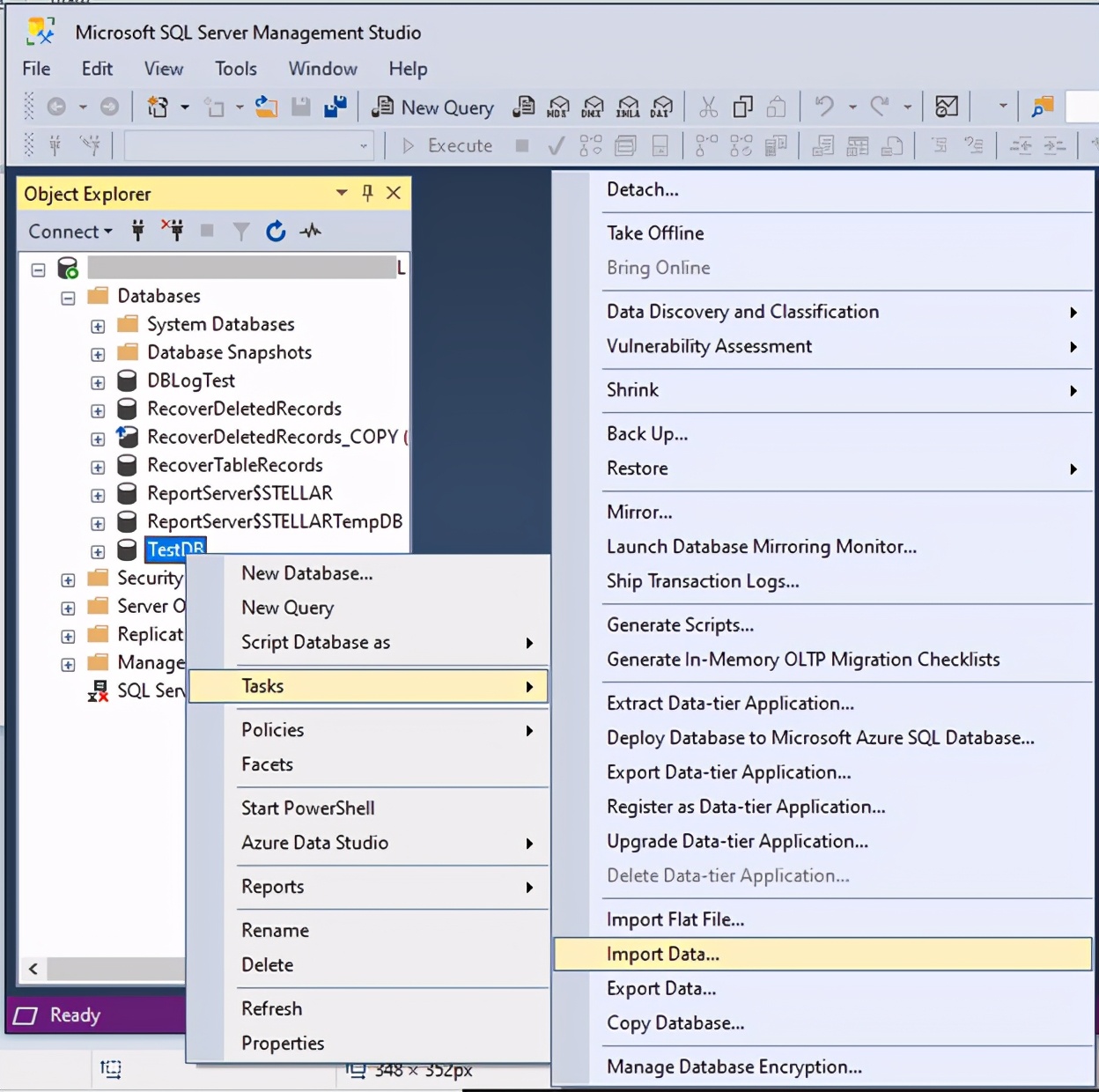The height and width of the screenshot is (1092, 1099).
Task: Expand the TestDB database node
Action: 98,551
